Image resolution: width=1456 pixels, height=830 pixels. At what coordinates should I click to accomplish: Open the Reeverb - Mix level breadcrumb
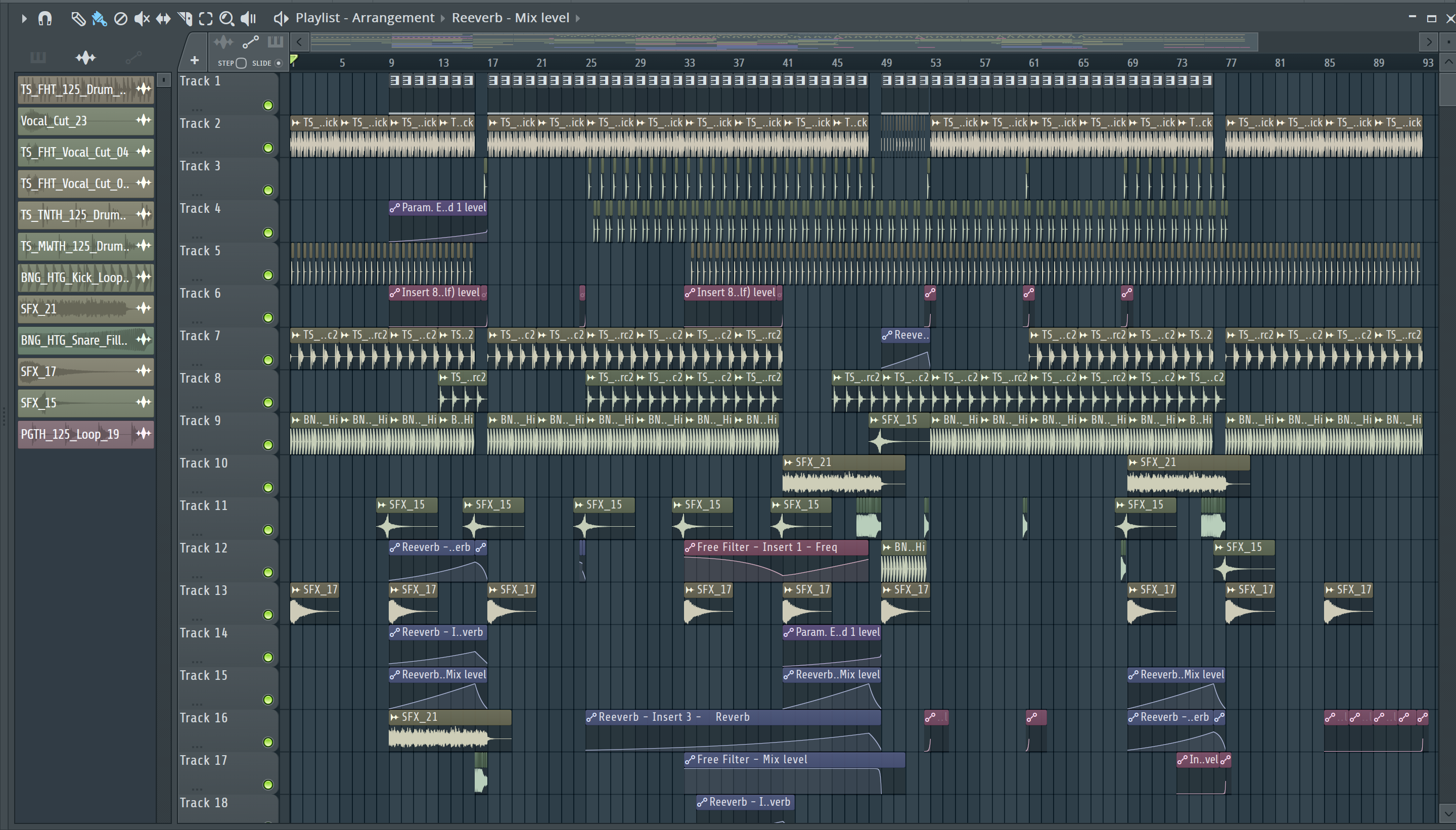510,18
